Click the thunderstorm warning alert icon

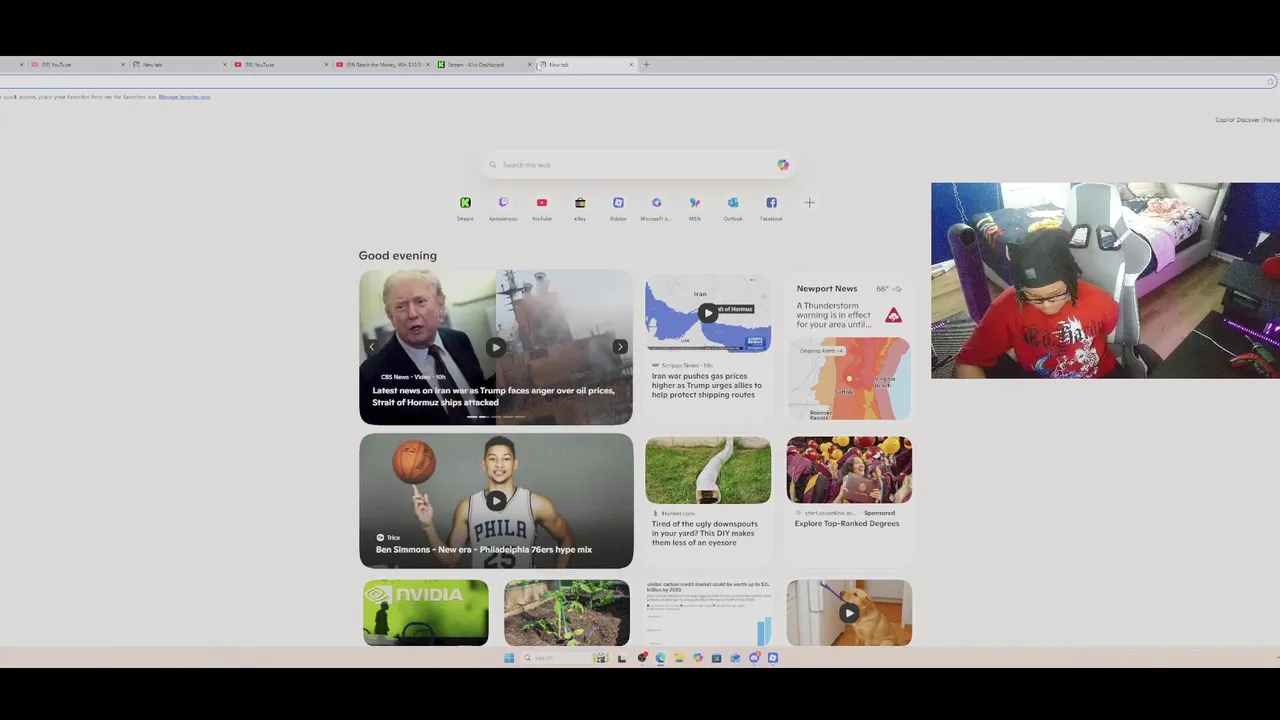click(x=893, y=316)
